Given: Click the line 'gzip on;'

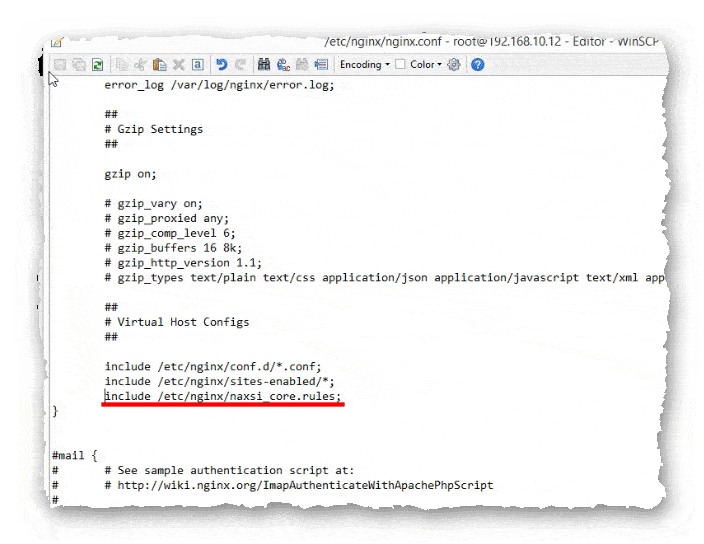Looking at the screenshot, I should tap(130, 174).
